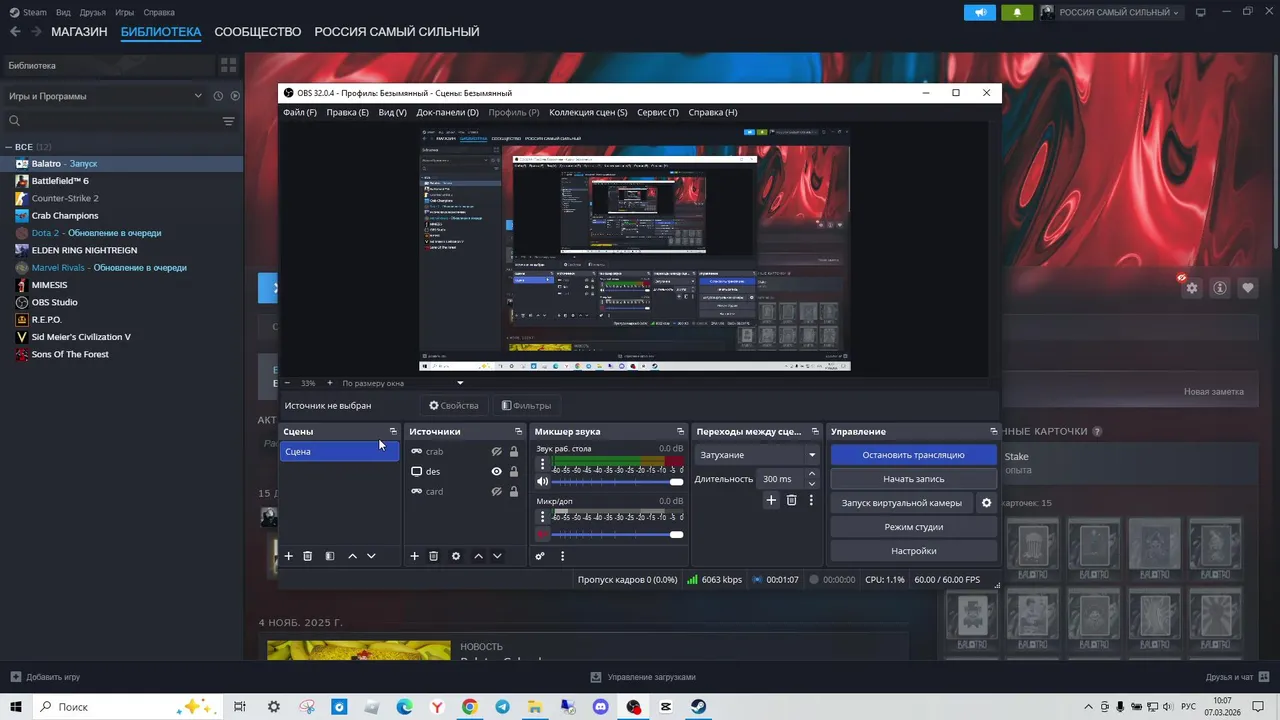Open Коллекция сцен (S) menu
The width and height of the screenshot is (1280, 720).
click(x=588, y=112)
